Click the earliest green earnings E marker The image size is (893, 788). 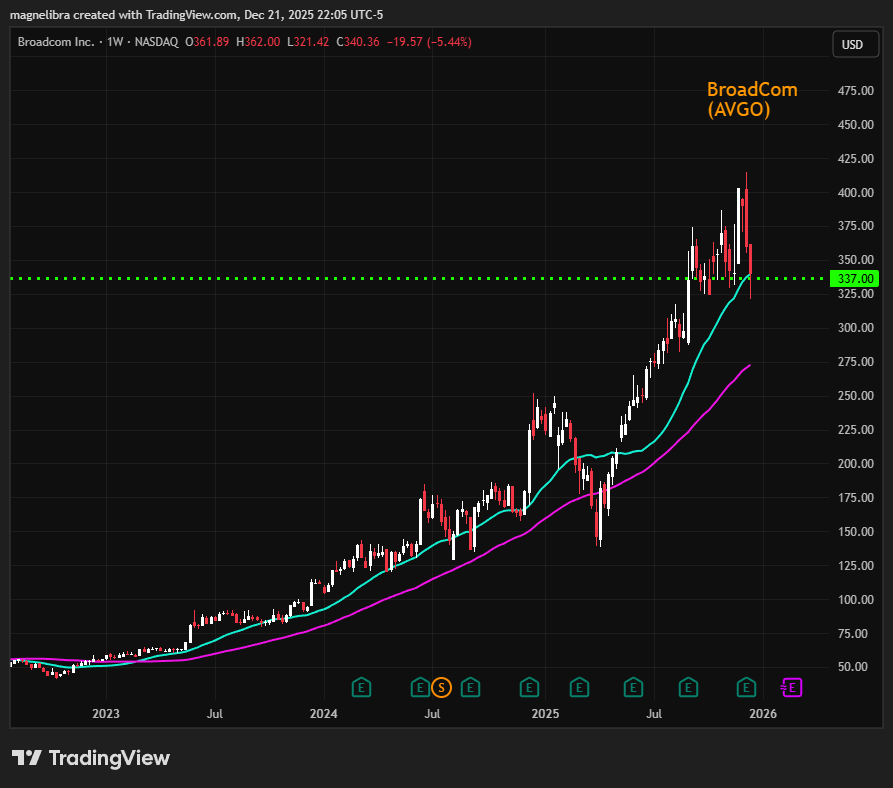361,688
